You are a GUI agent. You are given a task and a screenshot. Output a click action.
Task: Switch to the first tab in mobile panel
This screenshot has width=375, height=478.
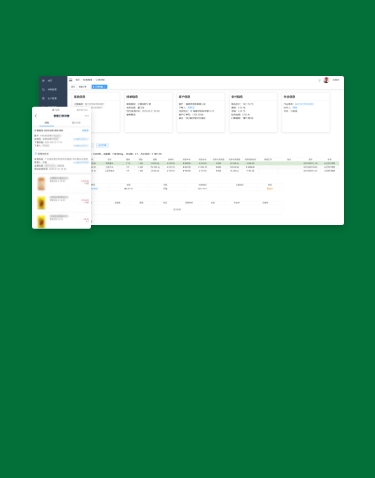pyautogui.click(x=47, y=123)
